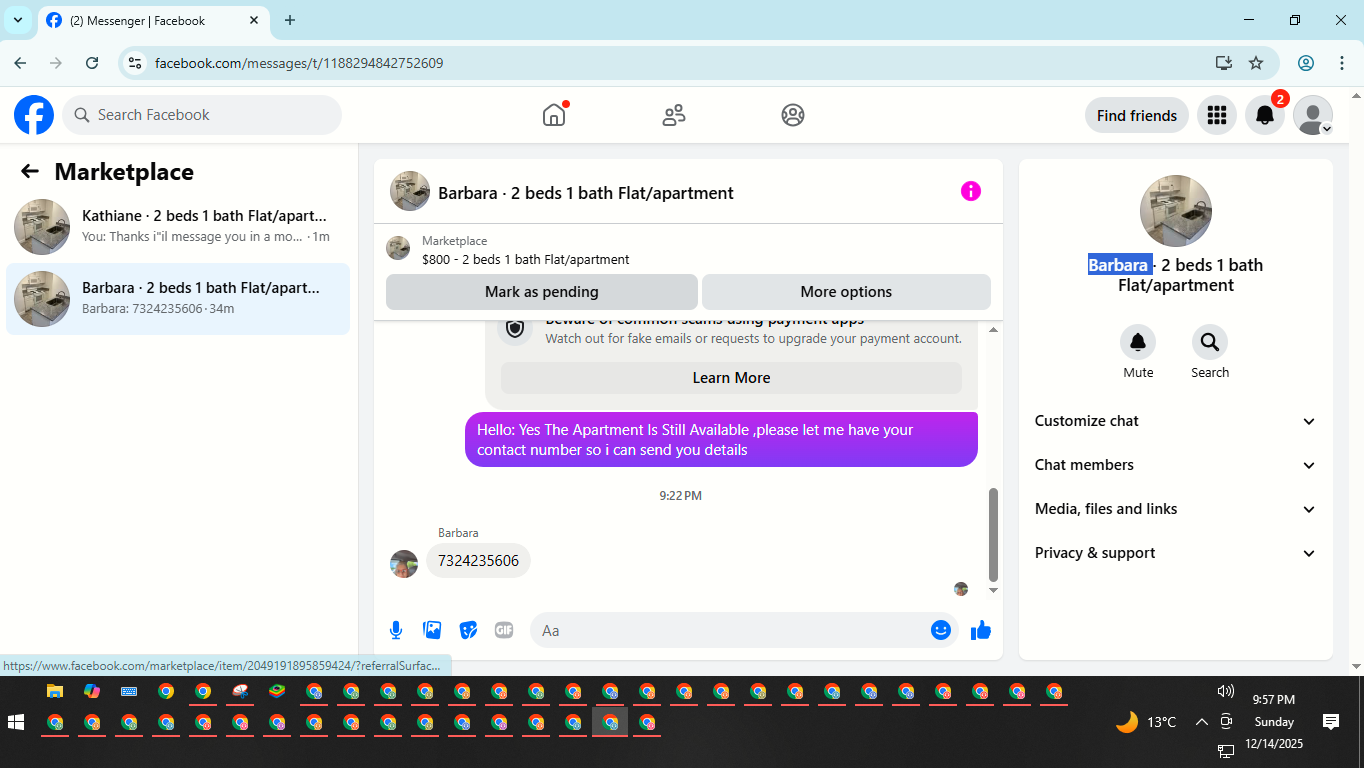Show hidden system tray icons
Image resolution: width=1364 pixels, height=768 pixels.
click(x=1201, y=722)
